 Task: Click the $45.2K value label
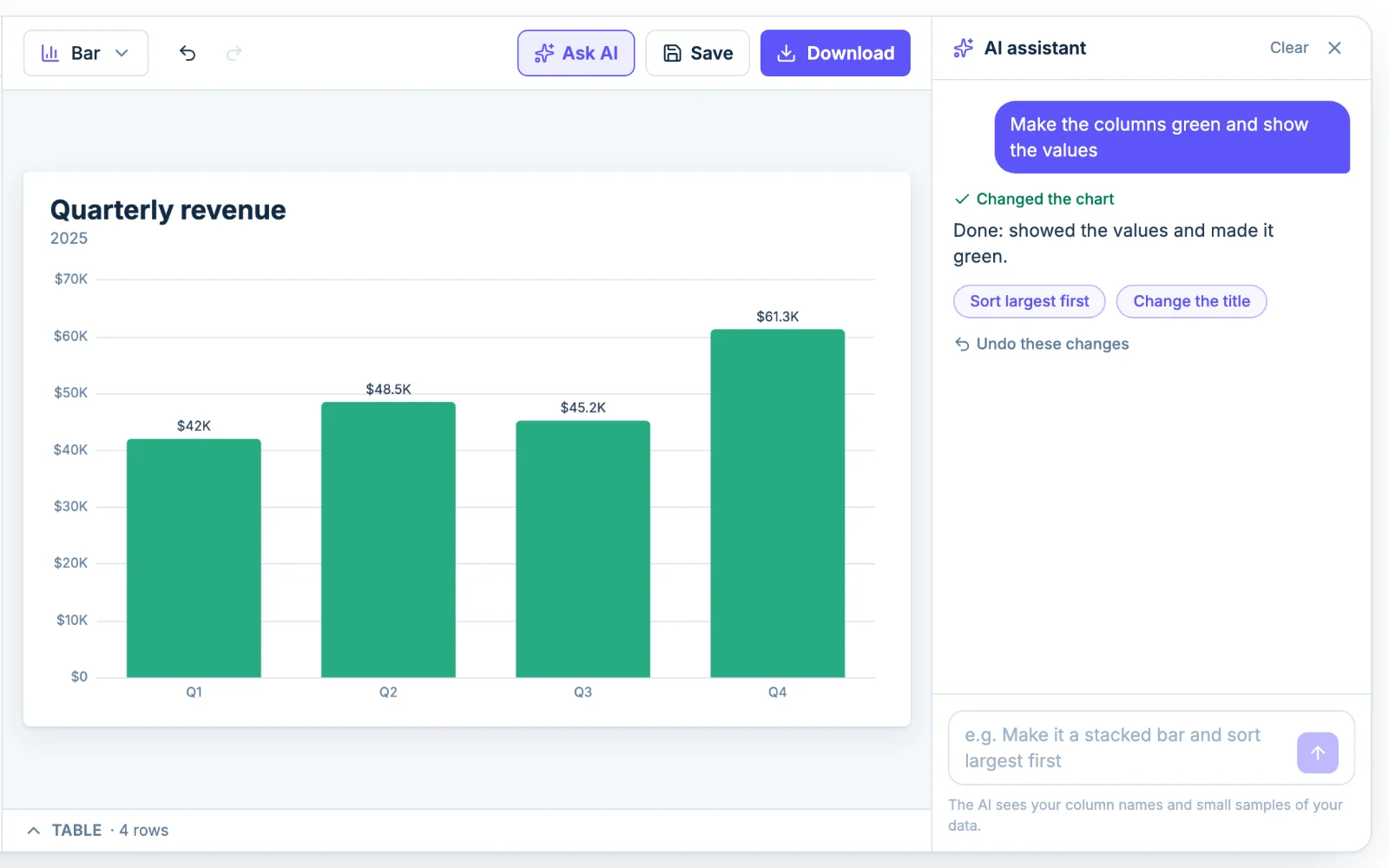[x=583, y=408]
